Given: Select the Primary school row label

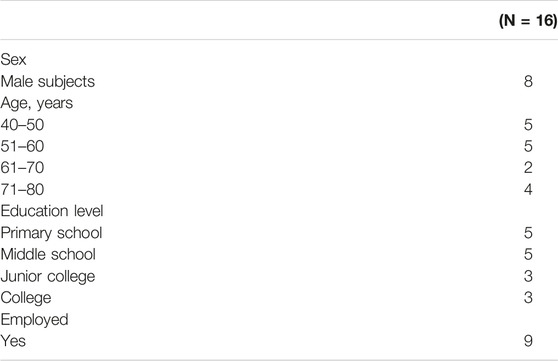Looking at the screenshot, I should pyautogui.click(x=51, y=233).
